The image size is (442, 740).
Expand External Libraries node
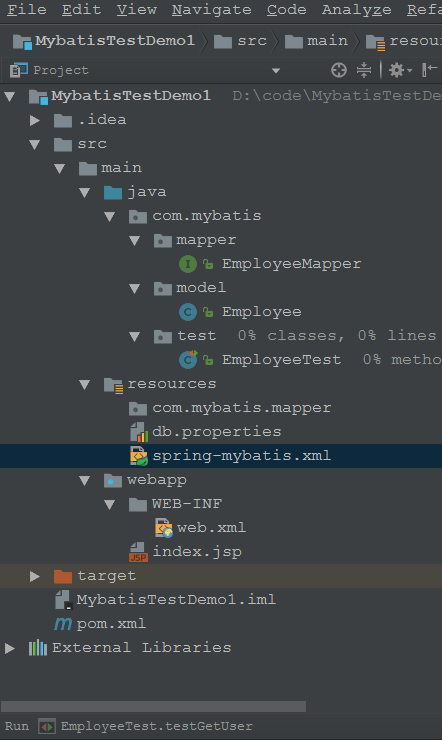click(10, 648)
